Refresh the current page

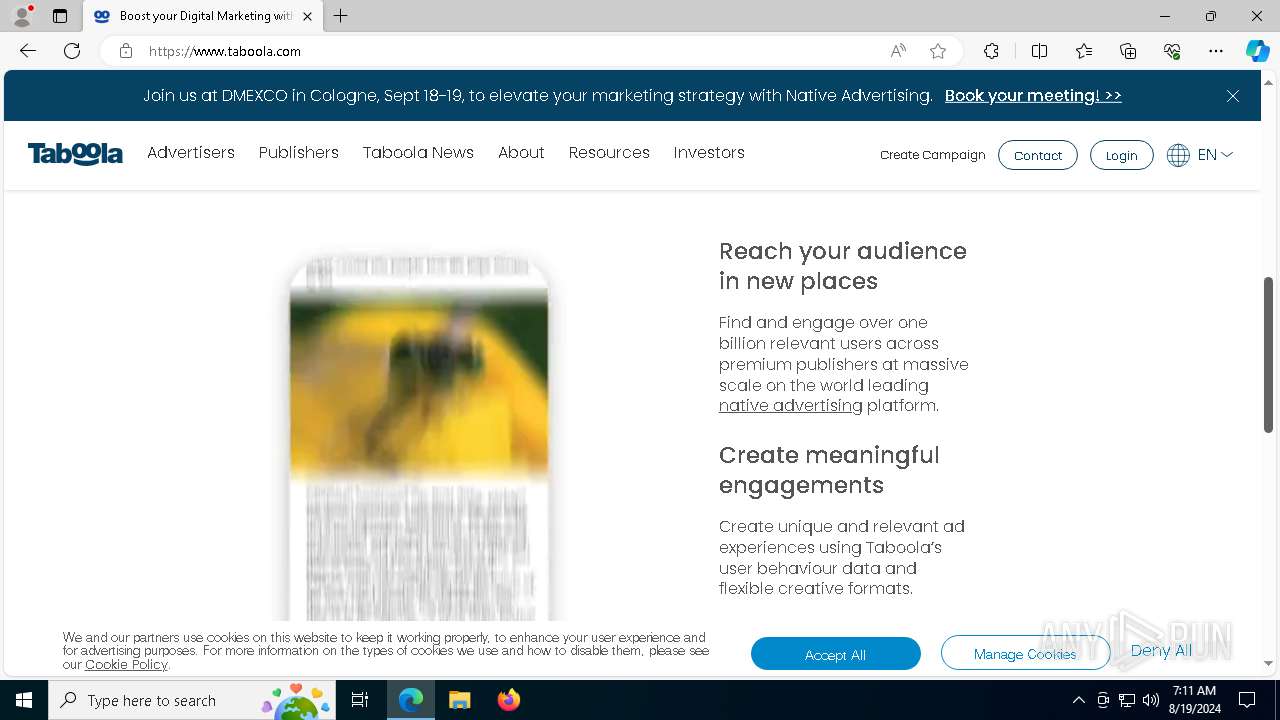coord(72,51)
